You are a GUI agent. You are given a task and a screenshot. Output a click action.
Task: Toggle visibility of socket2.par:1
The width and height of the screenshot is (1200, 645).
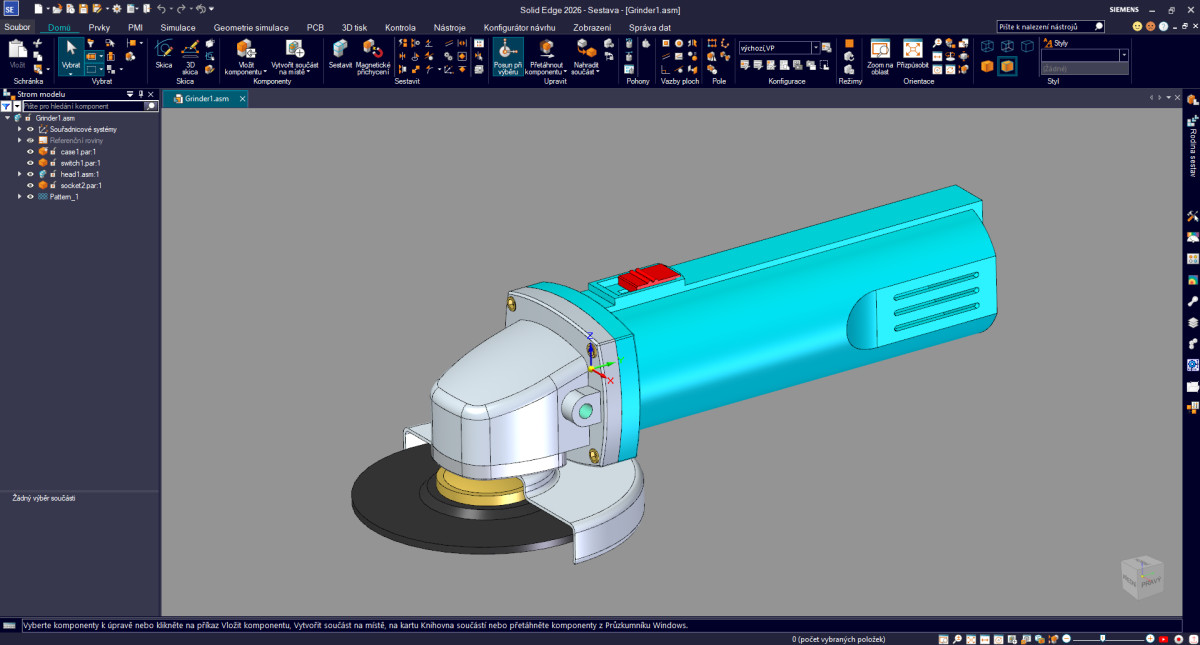tap(30, 185)
